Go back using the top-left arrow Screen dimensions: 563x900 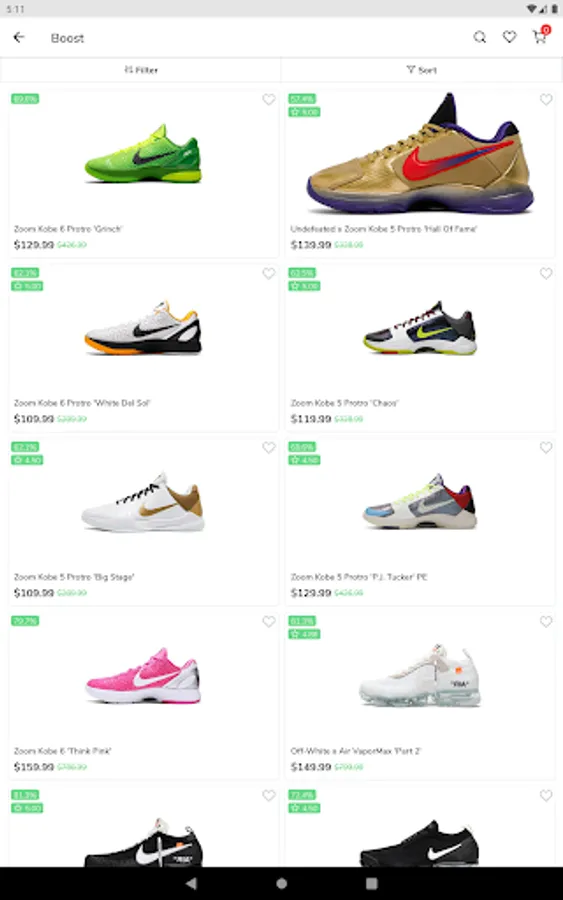click(19, 37)
